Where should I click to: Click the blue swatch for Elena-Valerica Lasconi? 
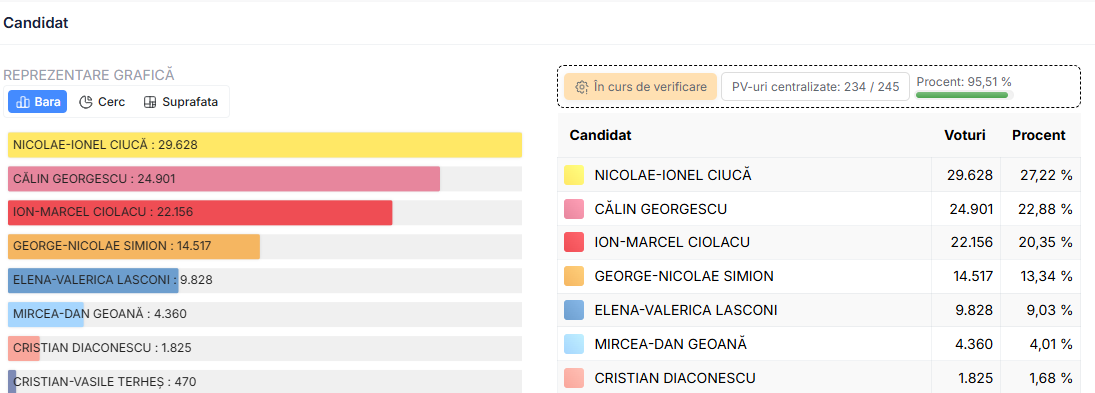[x=574, y=310]
